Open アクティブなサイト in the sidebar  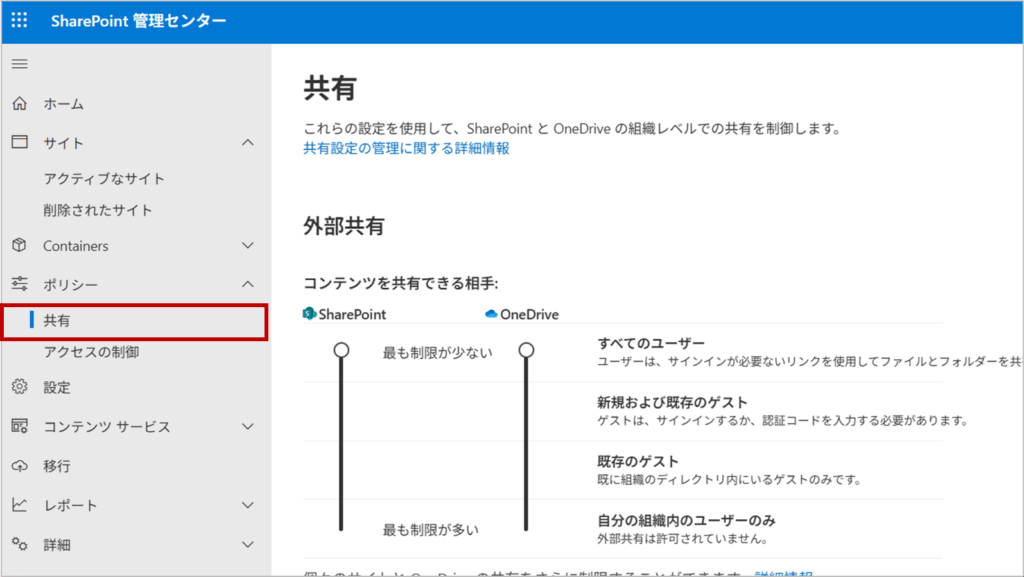104,178
